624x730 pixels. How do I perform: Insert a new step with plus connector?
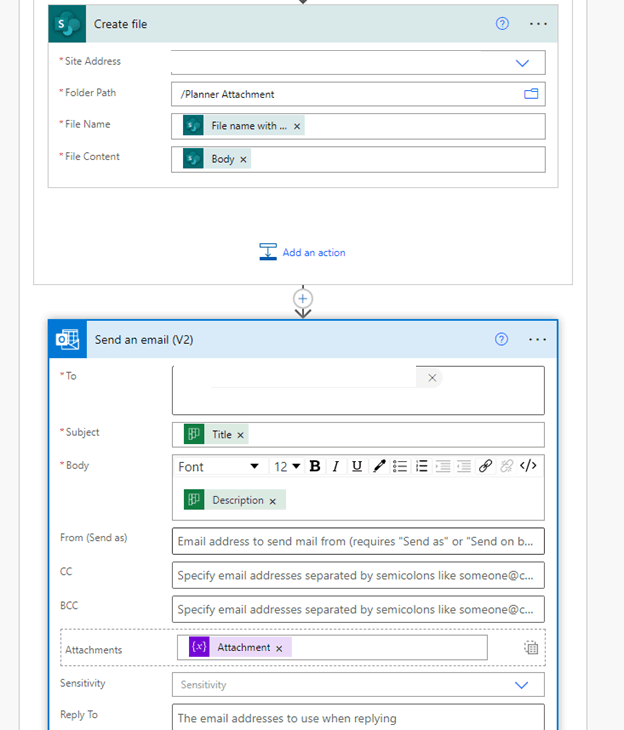point(303,298)
